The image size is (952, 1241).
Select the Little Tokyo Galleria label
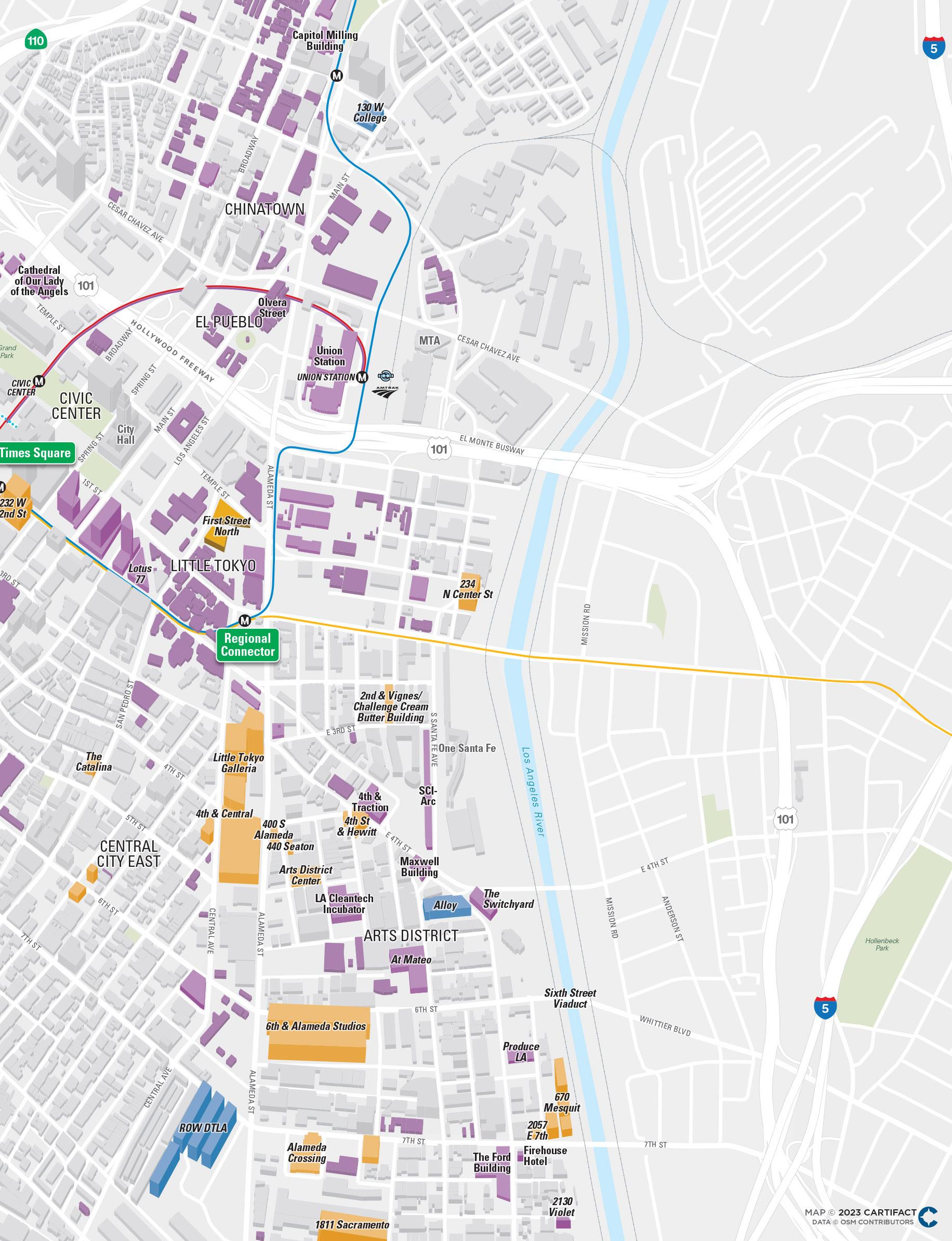pyautogui.click(x=239, y=763)
